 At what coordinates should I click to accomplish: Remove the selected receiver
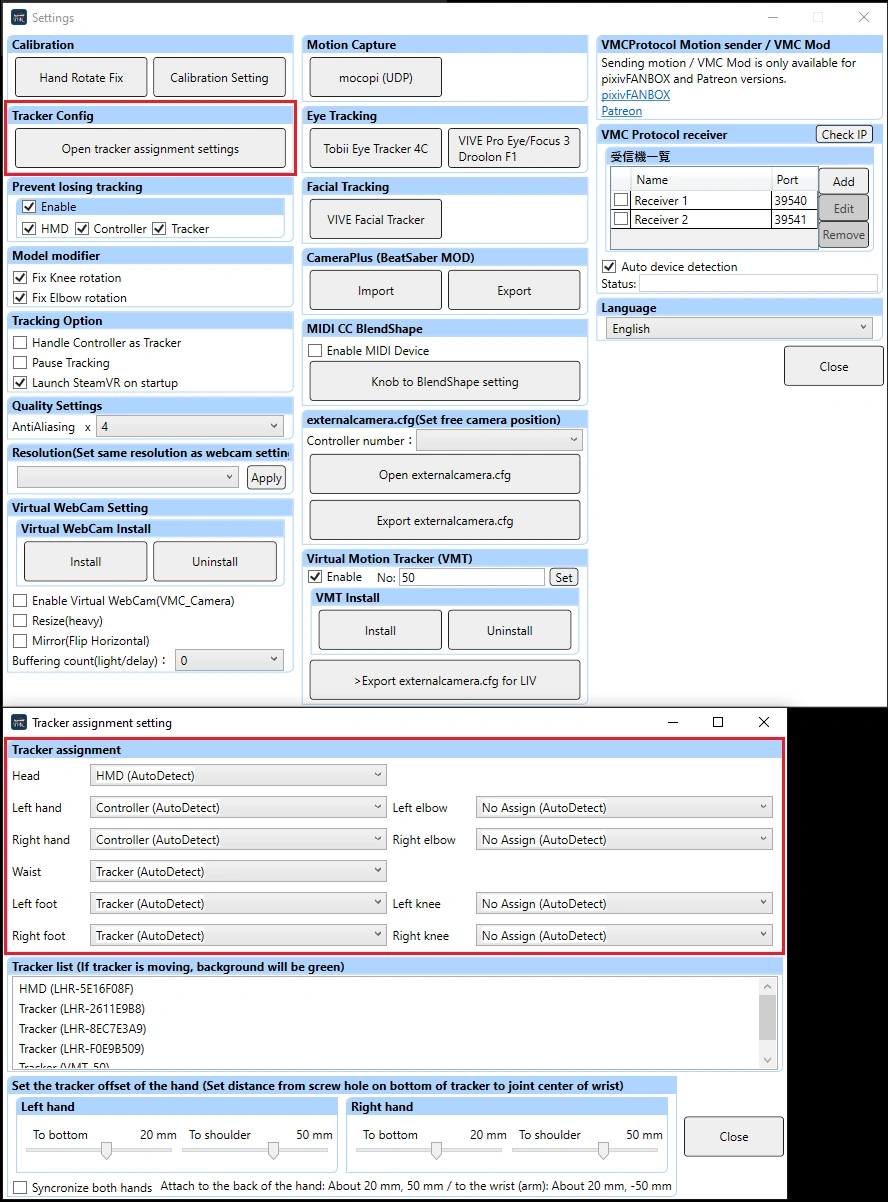[844, 235]
